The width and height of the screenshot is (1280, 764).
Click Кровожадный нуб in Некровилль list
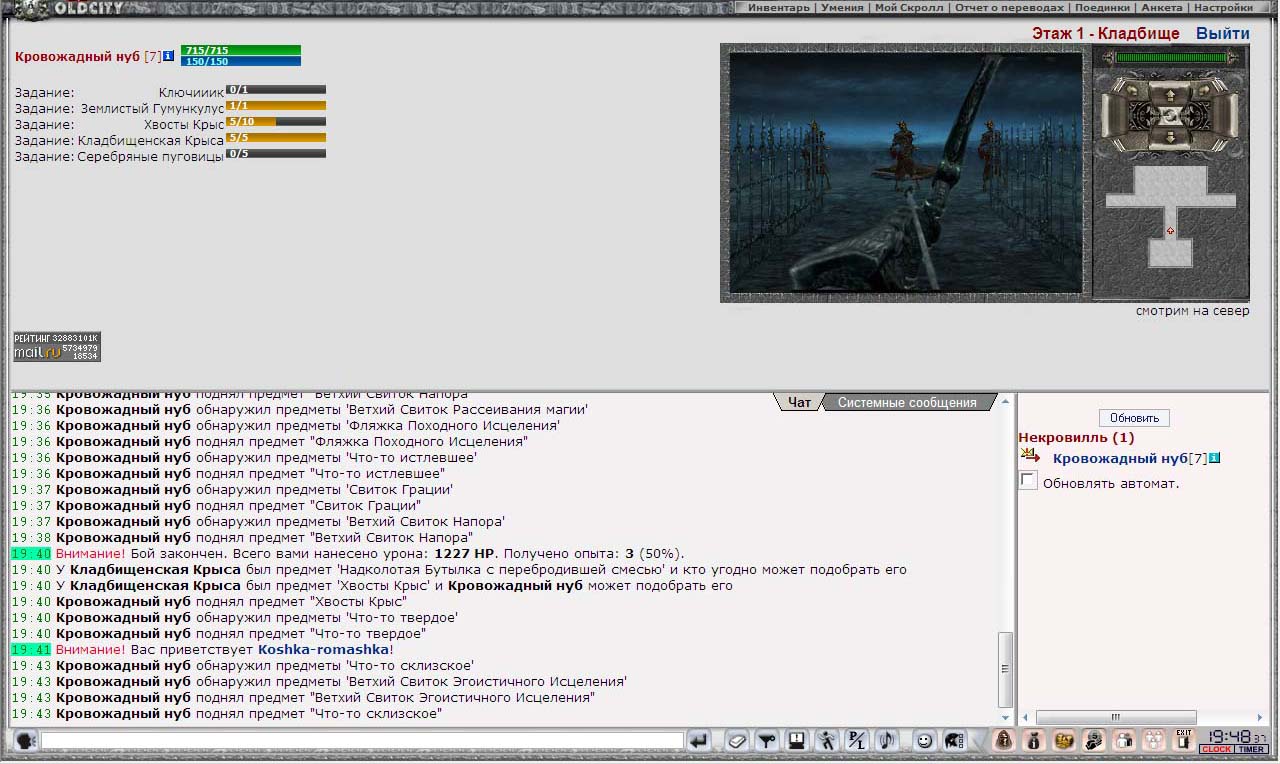(1120, 458)
